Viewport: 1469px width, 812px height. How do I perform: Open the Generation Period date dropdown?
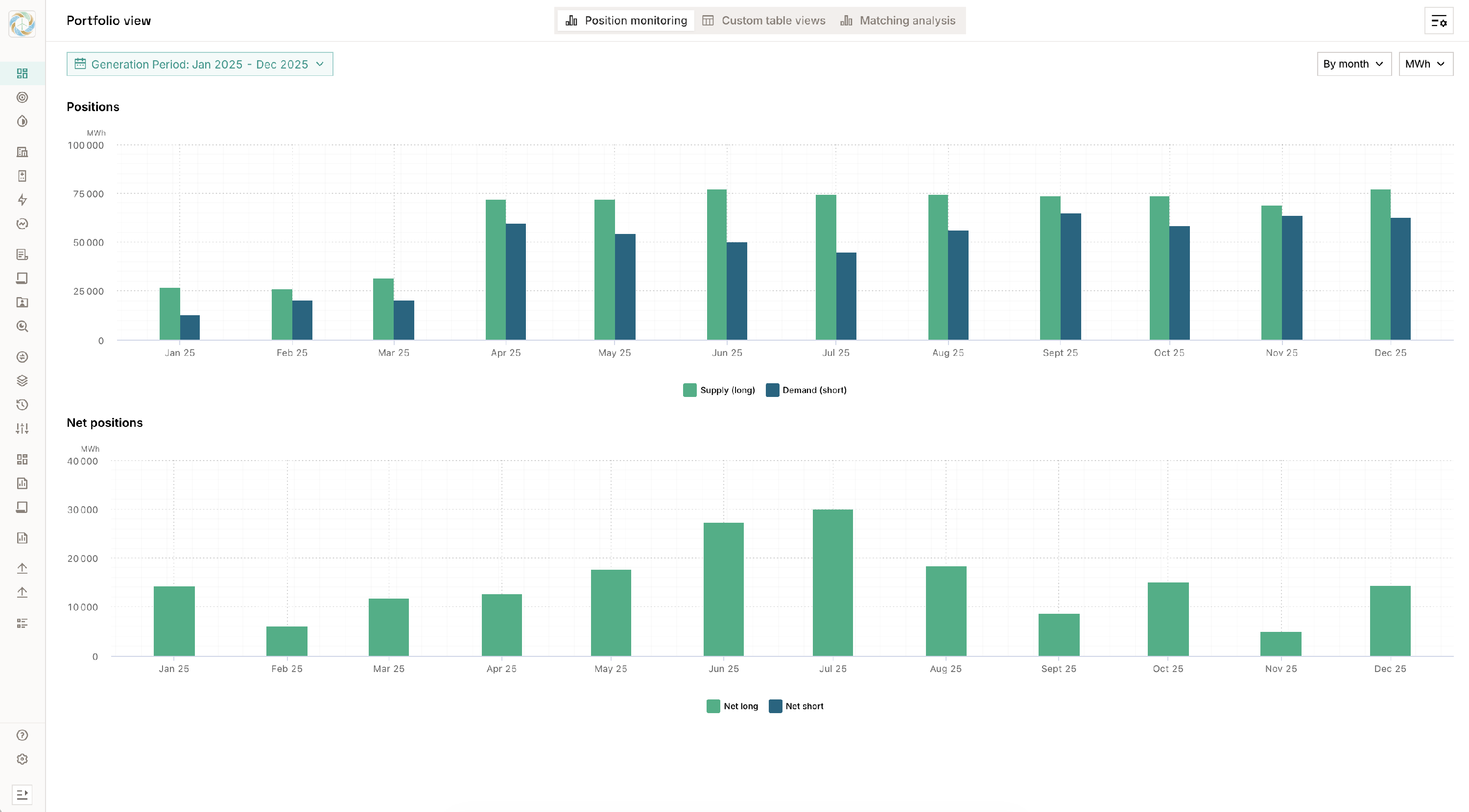(200, 65)
